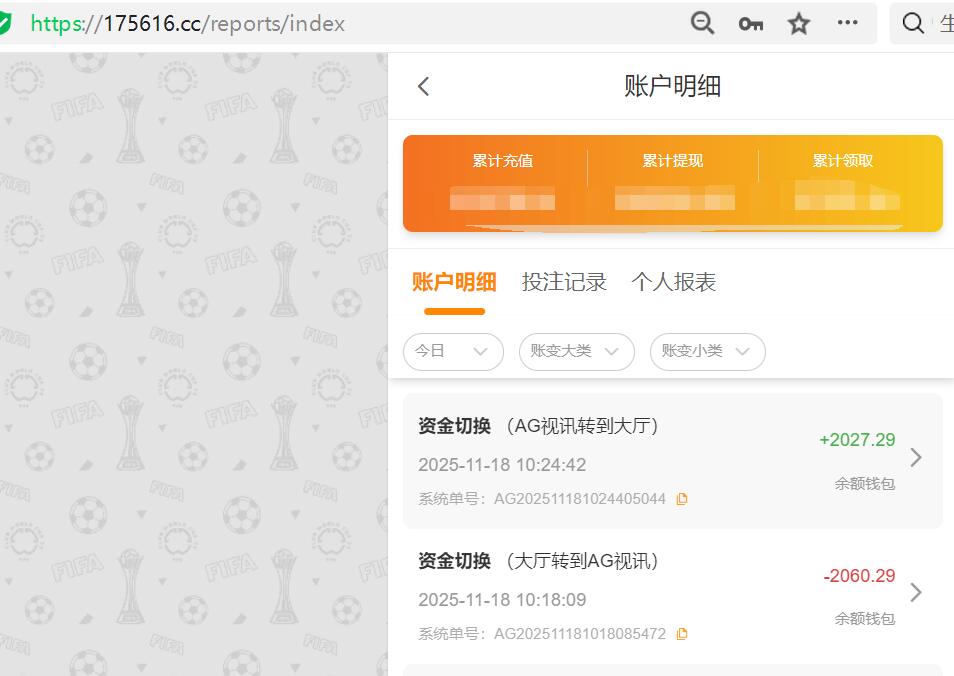Image resolution: width=954 pixels, height=676 pixels.
Task: Expand the +2027.29 资金切换 record details
Action: (916, 455)
